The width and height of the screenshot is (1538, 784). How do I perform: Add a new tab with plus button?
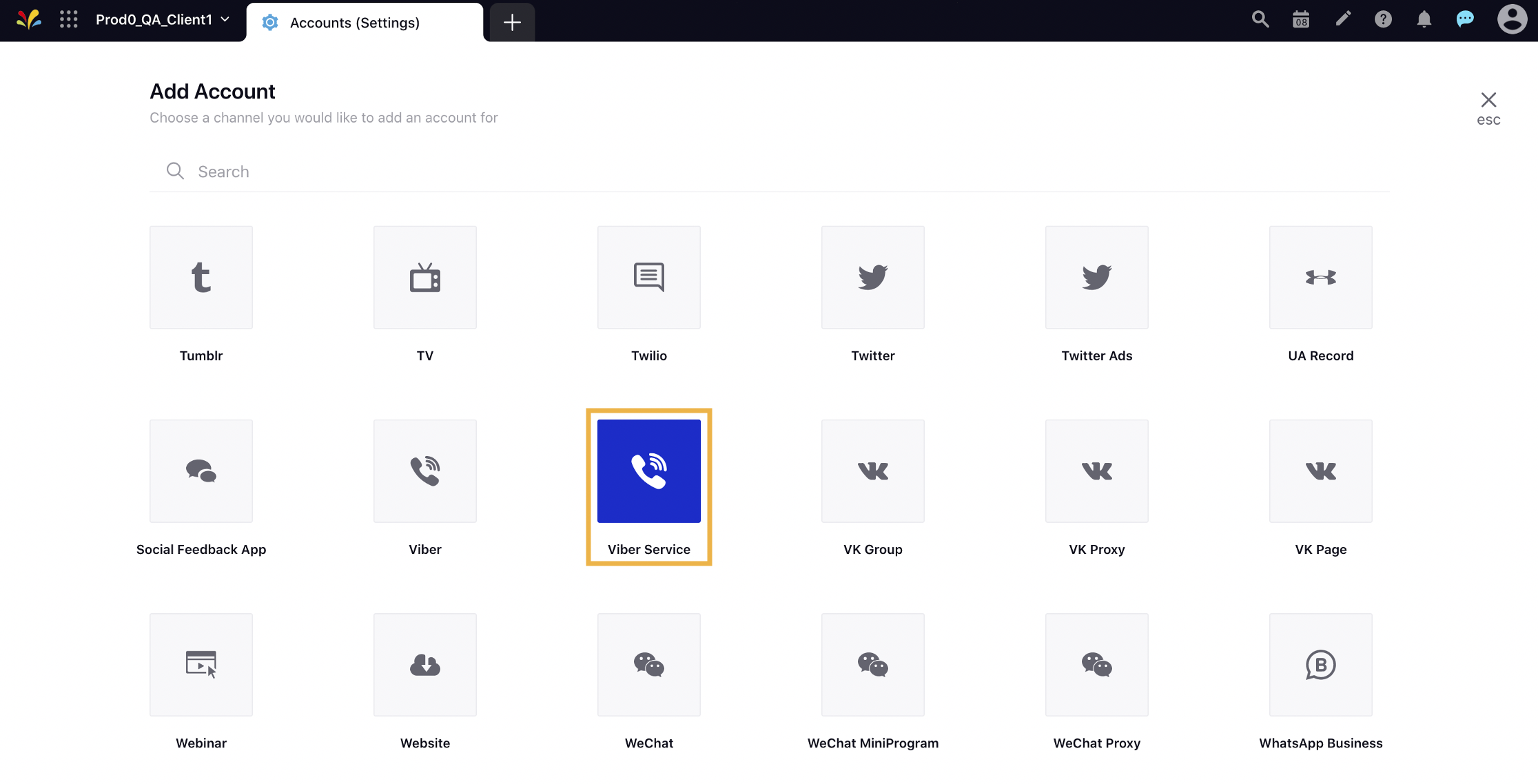(512, 22)
